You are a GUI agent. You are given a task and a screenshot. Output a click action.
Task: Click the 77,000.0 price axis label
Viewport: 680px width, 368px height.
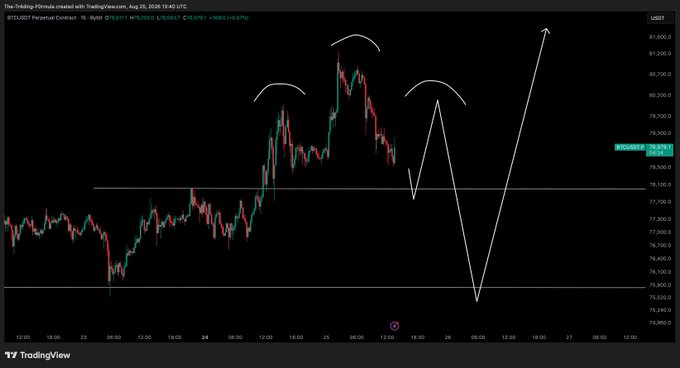[x=660, y=232]
